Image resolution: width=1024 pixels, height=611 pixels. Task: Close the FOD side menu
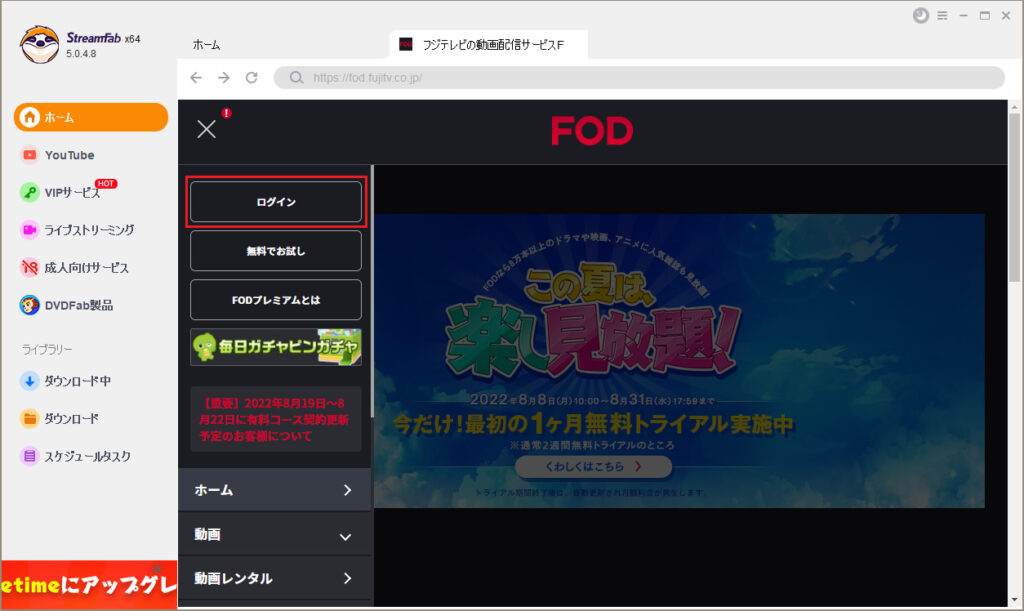206,129
